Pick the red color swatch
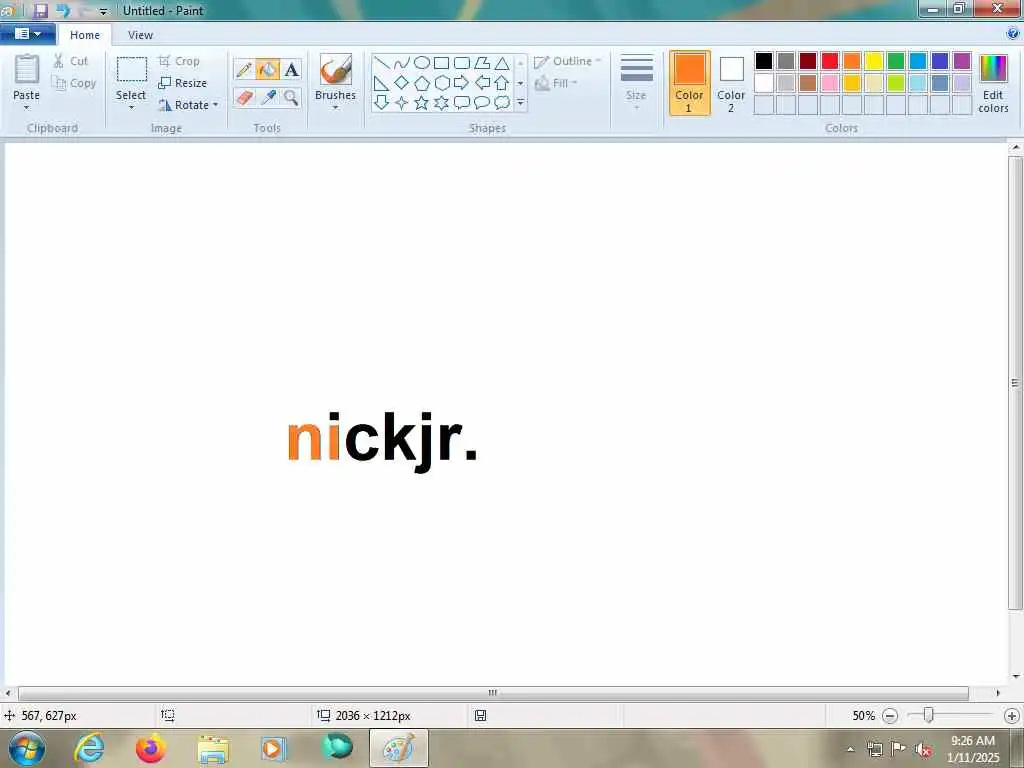The image size is (1024, 768). 830,61
